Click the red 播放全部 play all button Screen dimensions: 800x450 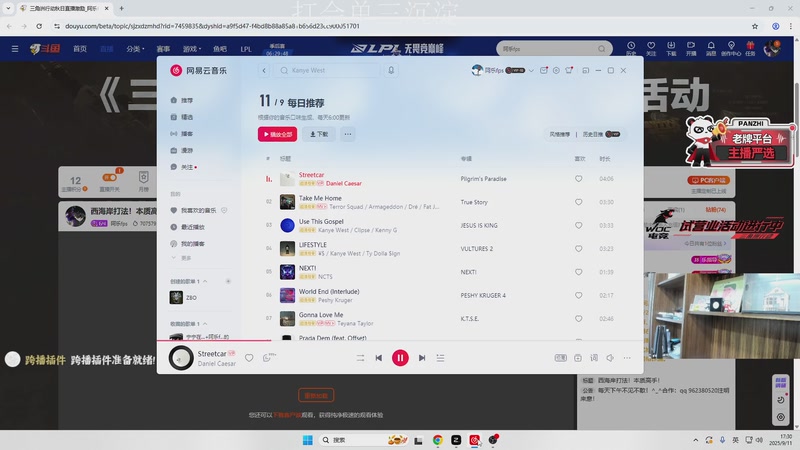click(x=278, y=134)
